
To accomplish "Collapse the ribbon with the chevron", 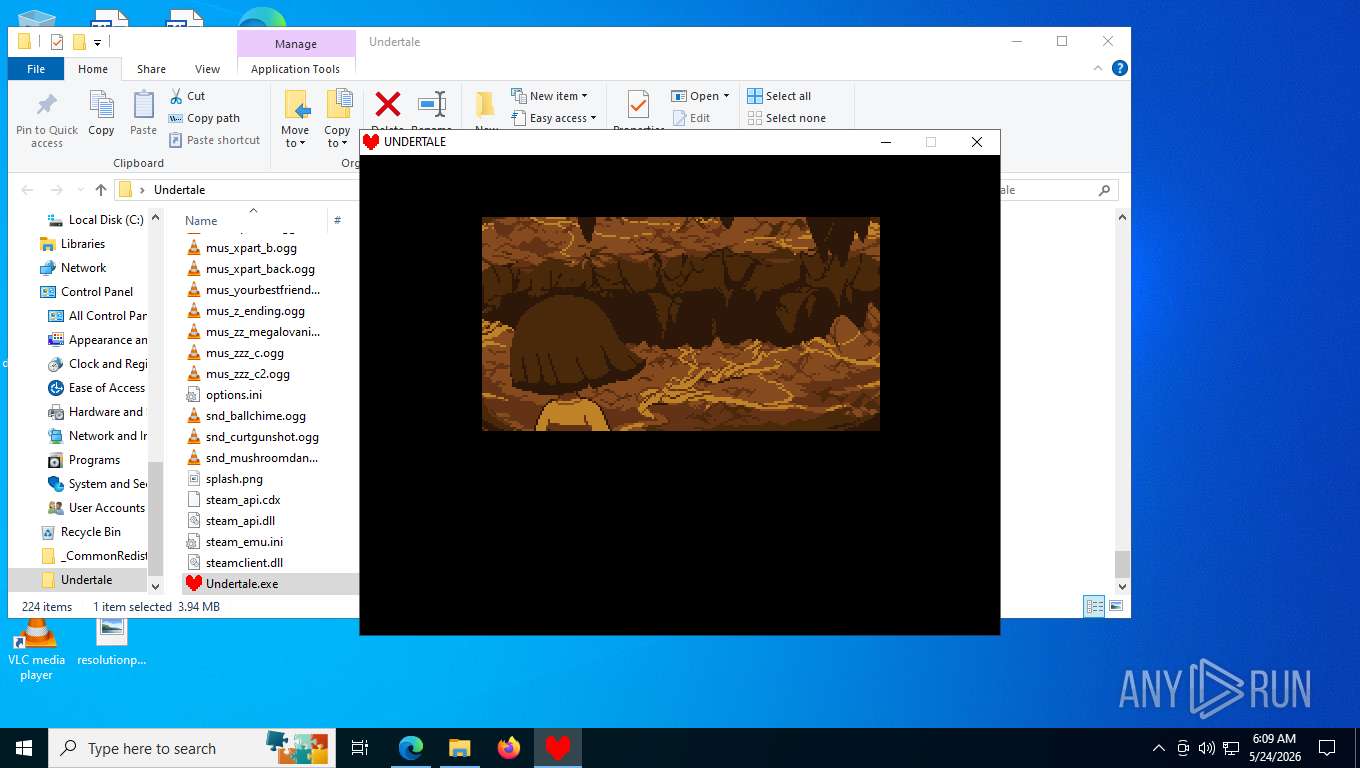I will click(x=1100, y=68).
